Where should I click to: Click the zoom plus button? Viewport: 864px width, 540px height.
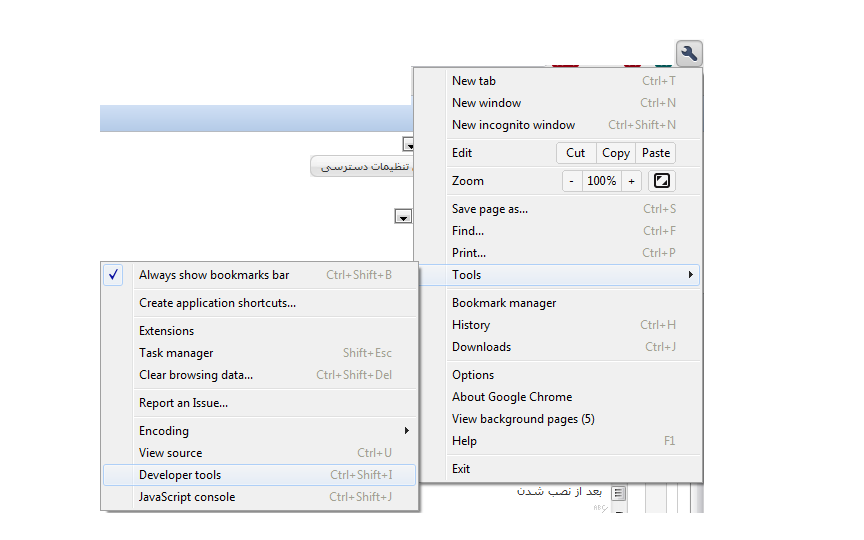tap(631, 181)
